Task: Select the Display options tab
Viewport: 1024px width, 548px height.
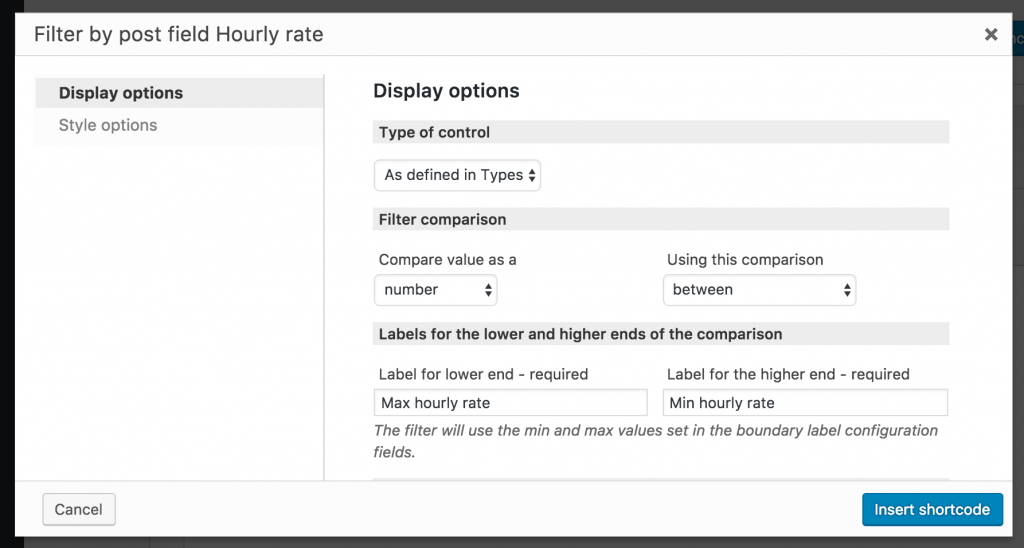Action: coord(179,93)
